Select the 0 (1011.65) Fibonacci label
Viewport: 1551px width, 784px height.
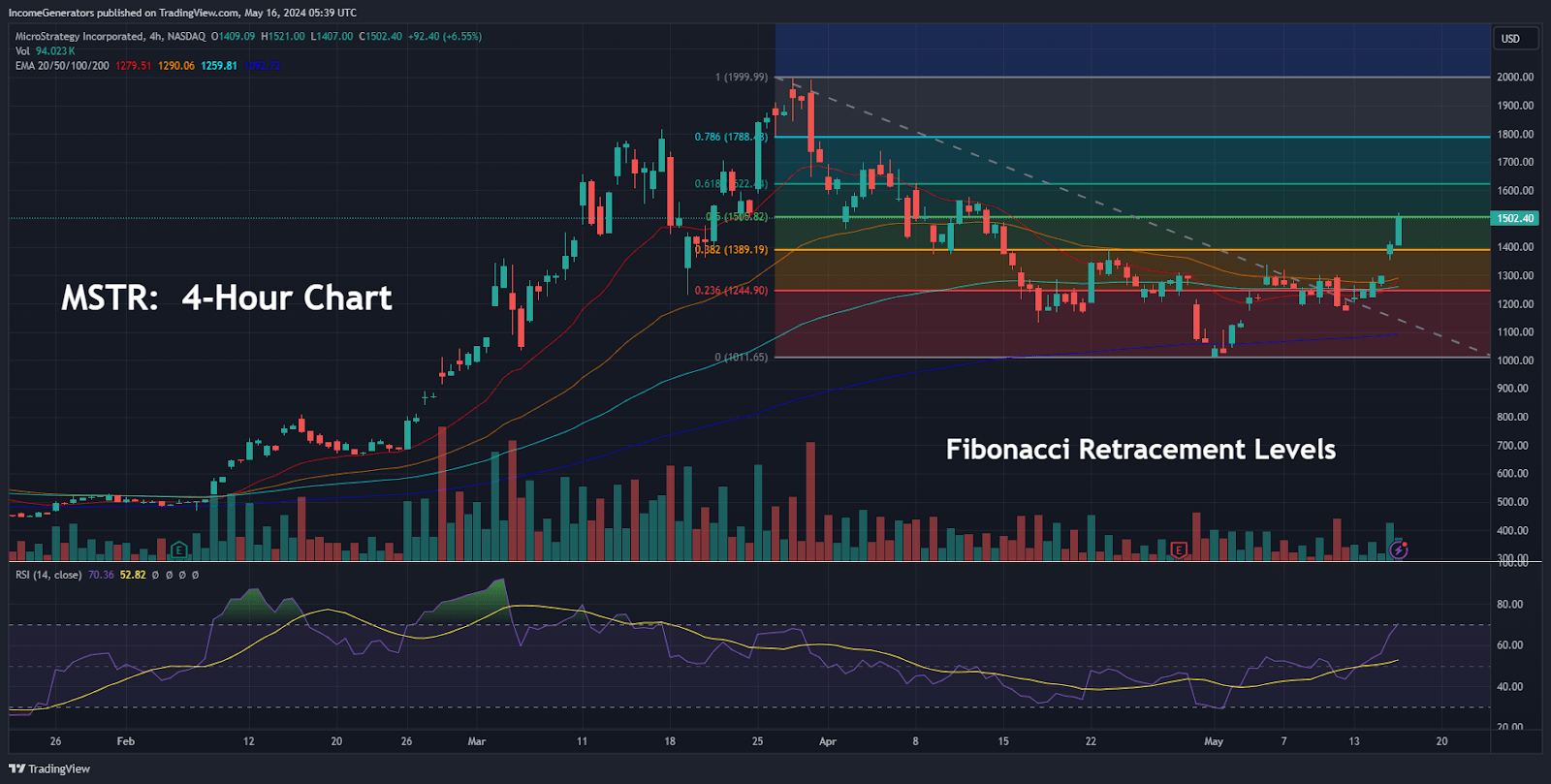pos(742,358)
